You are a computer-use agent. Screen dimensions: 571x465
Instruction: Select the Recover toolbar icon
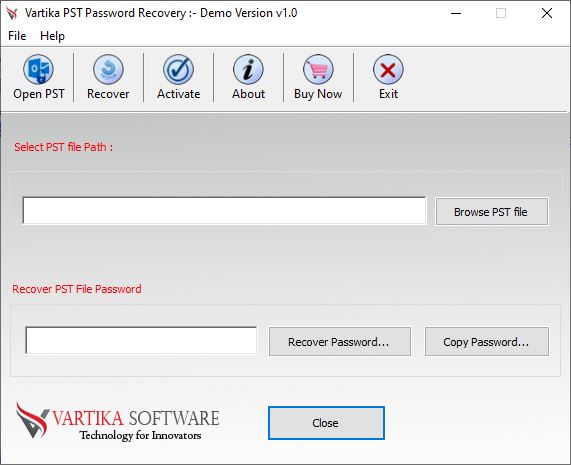(x=108, y=69)
